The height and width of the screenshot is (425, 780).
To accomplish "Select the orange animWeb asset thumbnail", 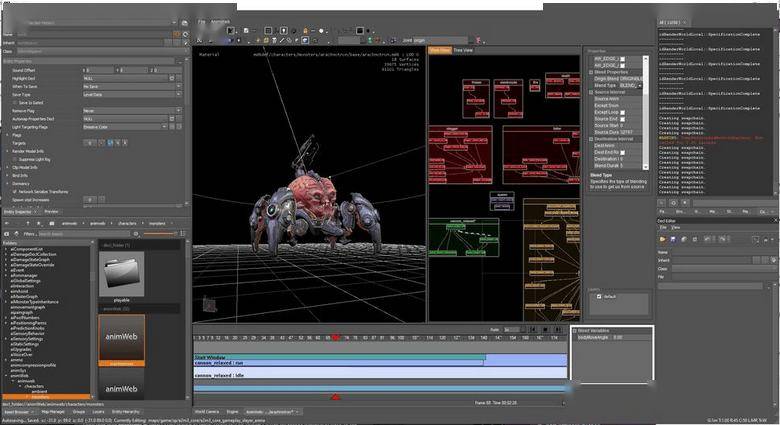I will [121, 337].
